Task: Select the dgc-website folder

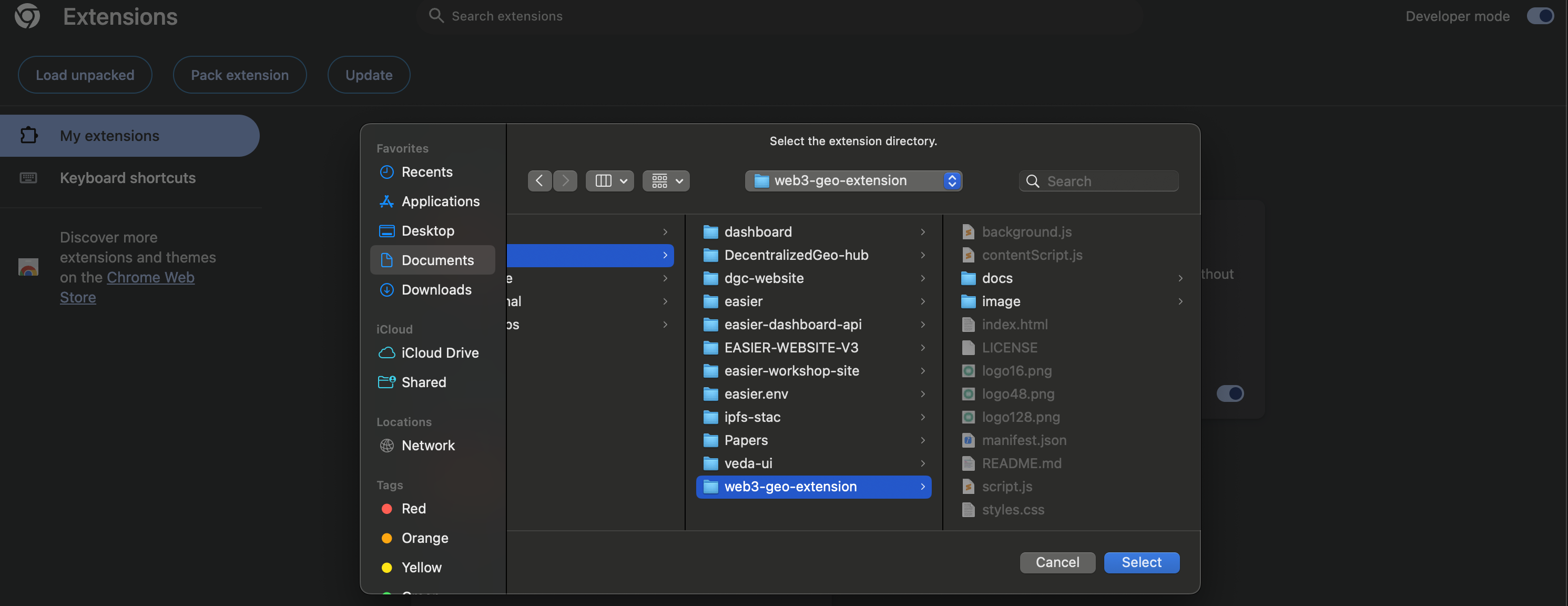Action: coord(814,278)
